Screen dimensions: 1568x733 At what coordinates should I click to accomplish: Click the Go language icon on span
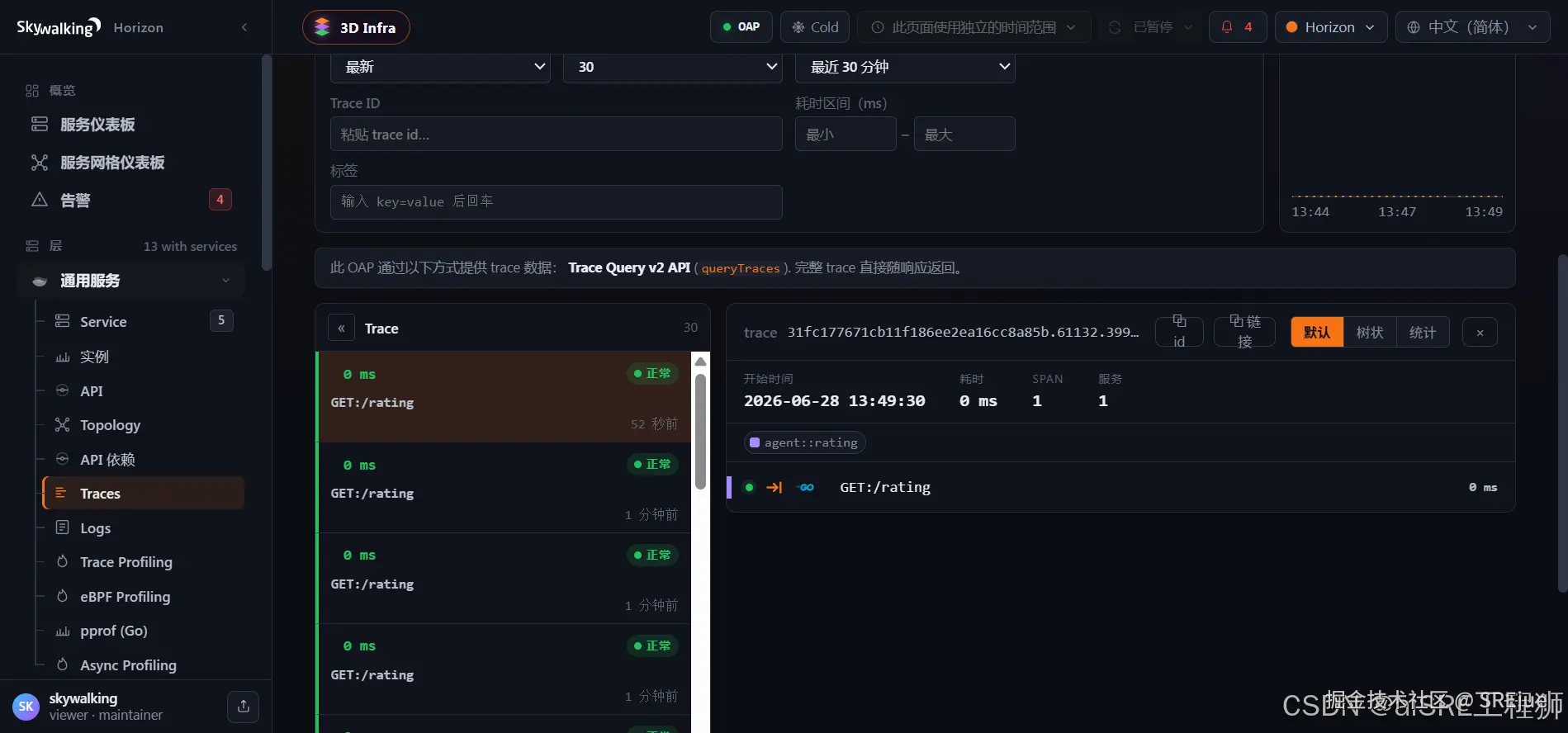[x=807, y=487]
